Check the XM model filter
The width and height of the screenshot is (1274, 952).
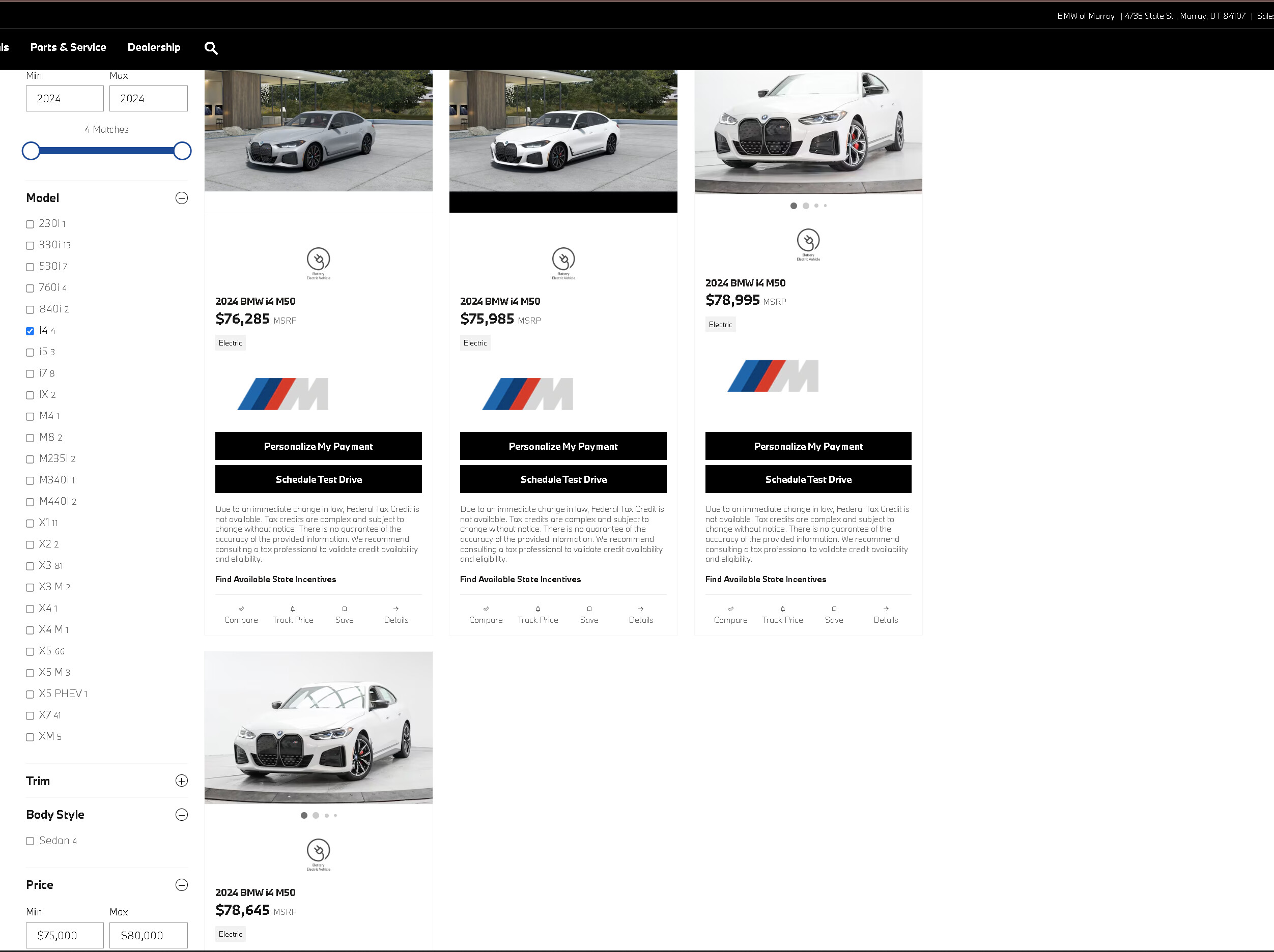[x=30, y=737]
